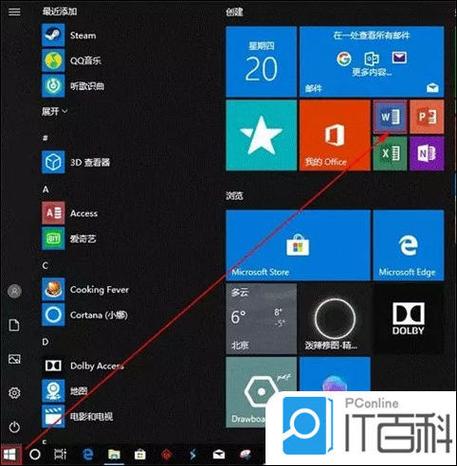Launch Excel from the small tile
The height and width of the screenshot is (466, 457).
390,153
